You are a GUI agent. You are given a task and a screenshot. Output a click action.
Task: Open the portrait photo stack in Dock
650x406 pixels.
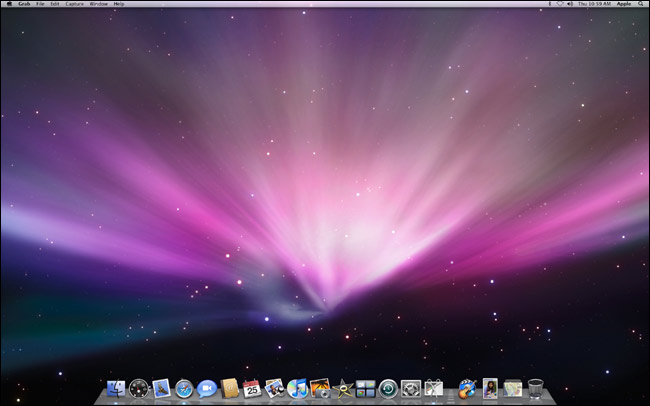pos(490,389)
